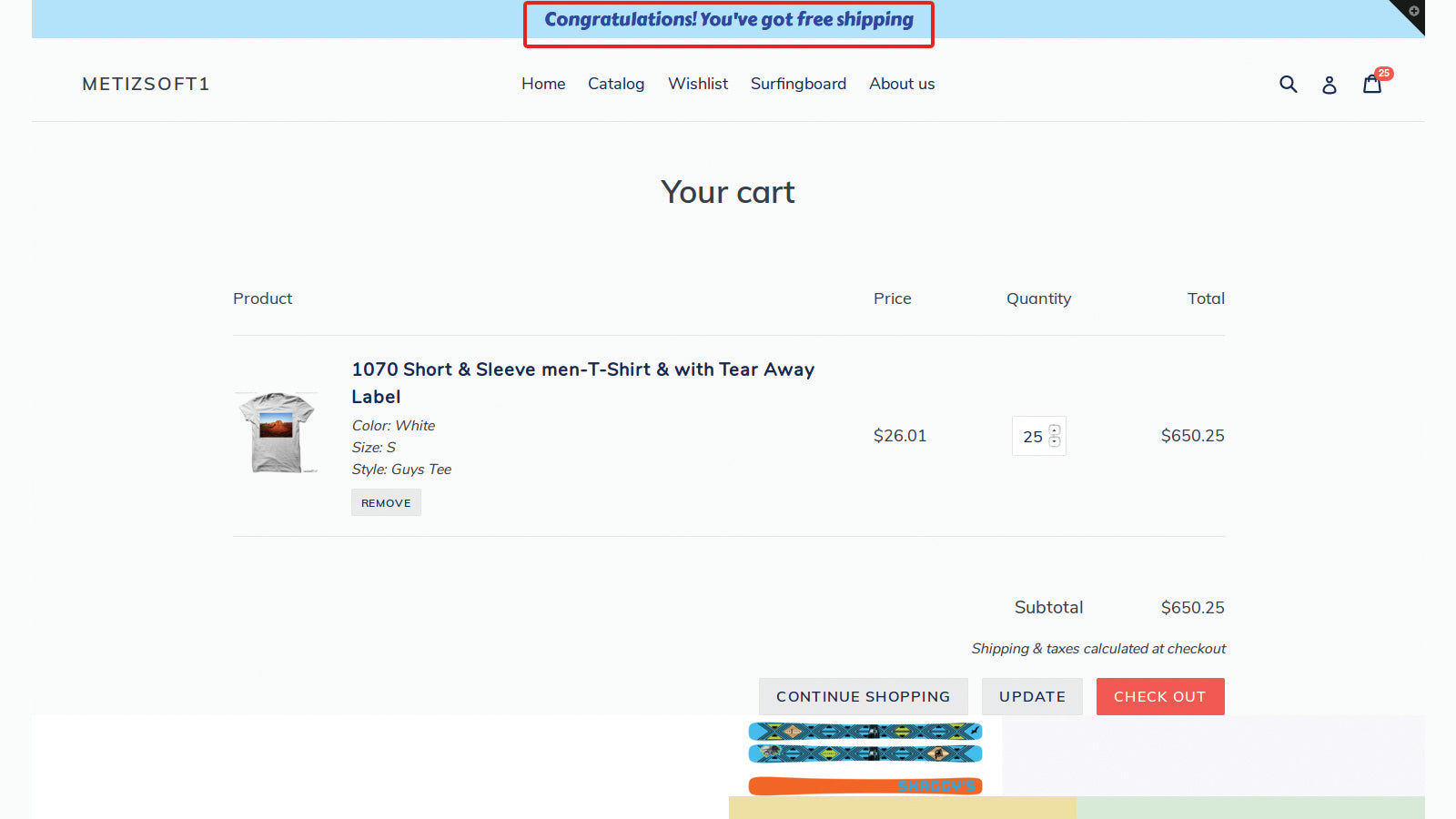Open the Home menu item
The width and height of the screenshot is (1456, 819).
point(542,84)
